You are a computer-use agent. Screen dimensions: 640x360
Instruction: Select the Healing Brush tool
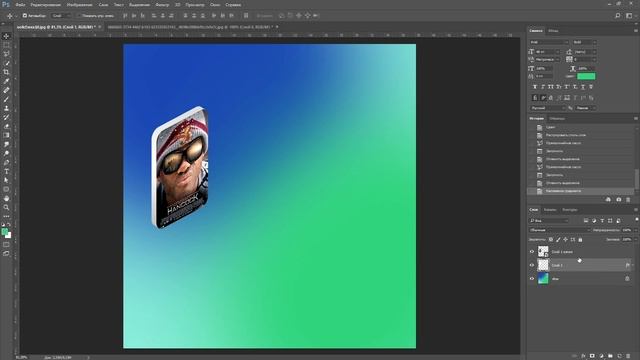6,90
